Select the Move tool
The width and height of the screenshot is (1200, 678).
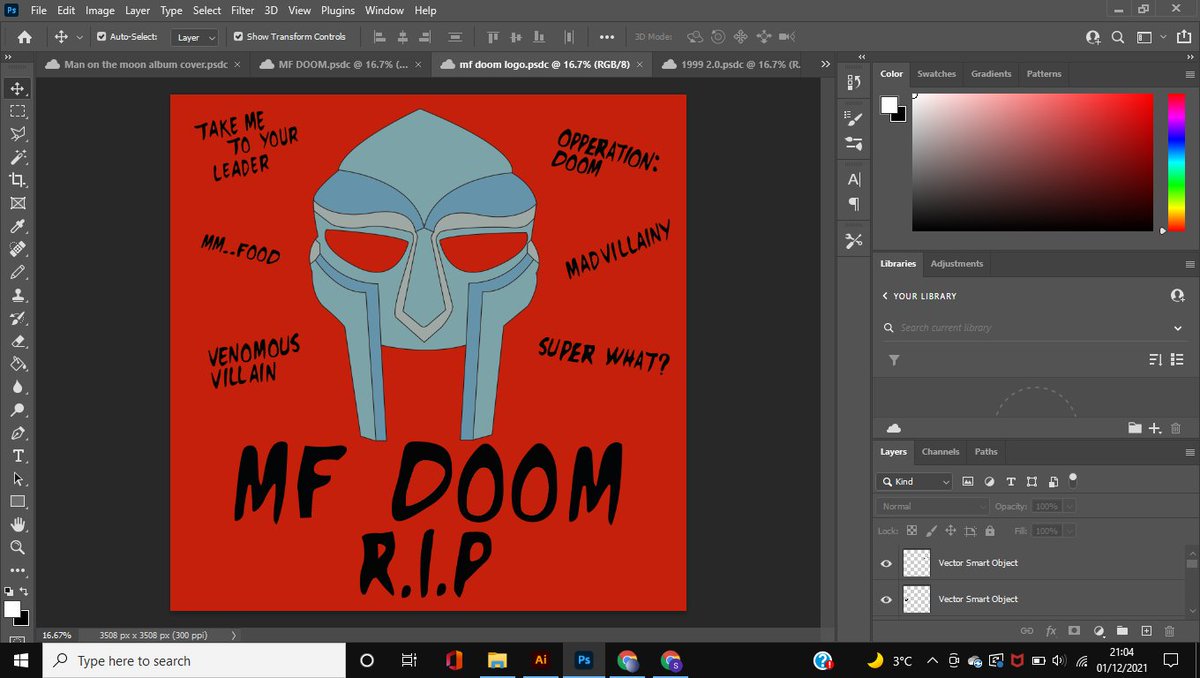click(x=18, y=89)
